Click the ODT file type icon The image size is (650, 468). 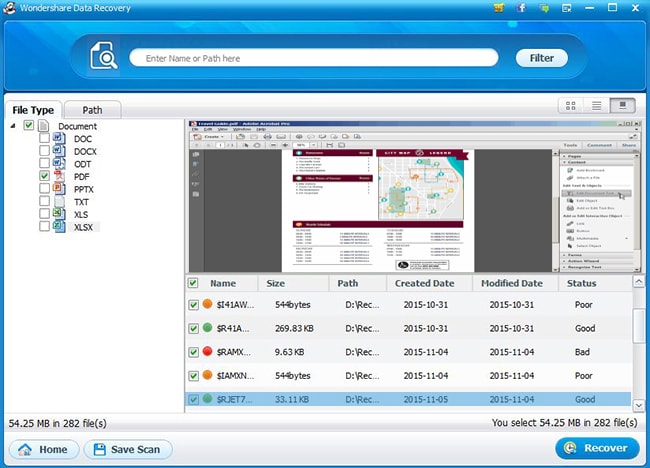59,163
